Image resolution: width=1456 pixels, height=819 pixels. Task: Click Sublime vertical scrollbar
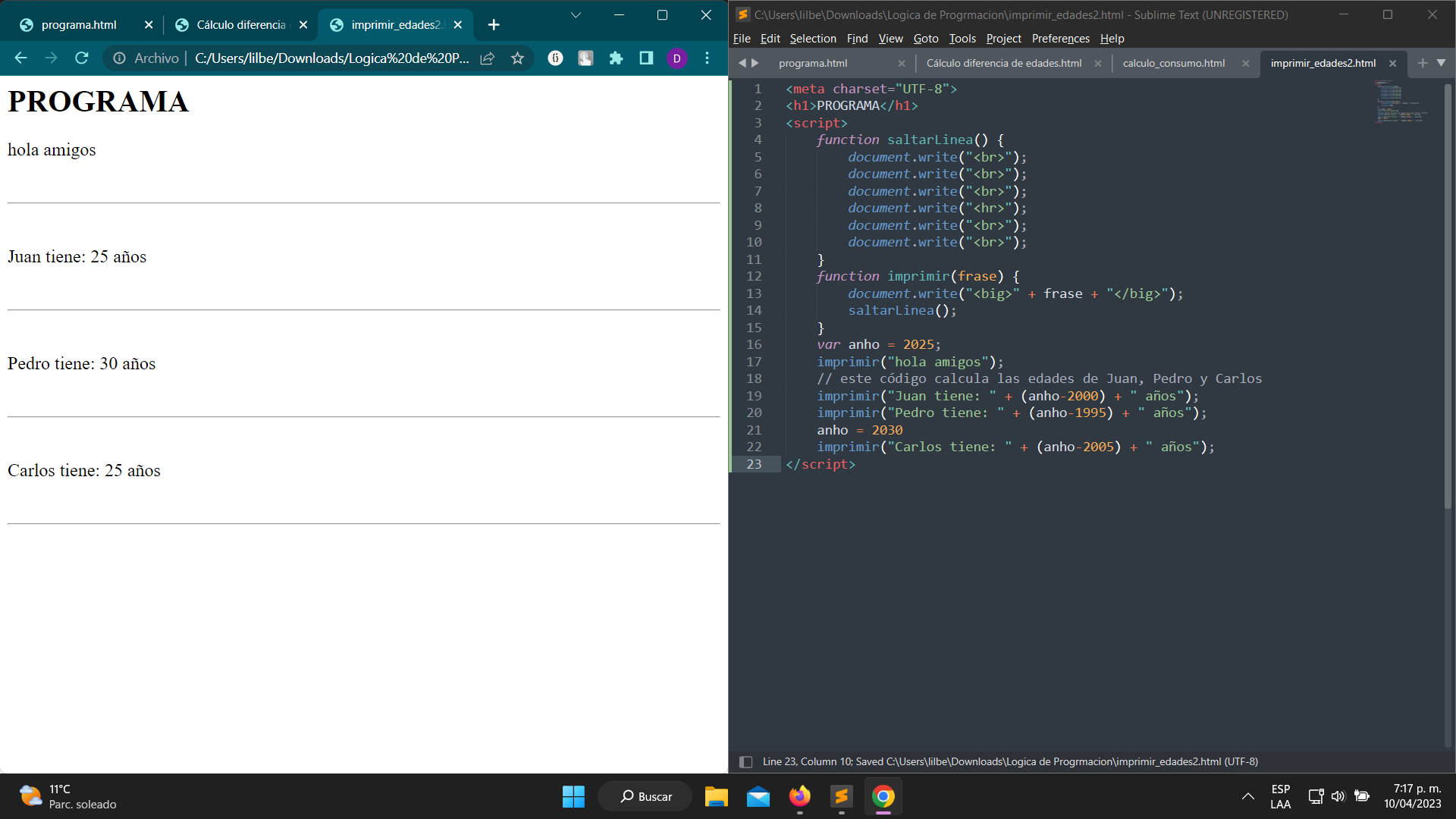[x=1448, y=296]
